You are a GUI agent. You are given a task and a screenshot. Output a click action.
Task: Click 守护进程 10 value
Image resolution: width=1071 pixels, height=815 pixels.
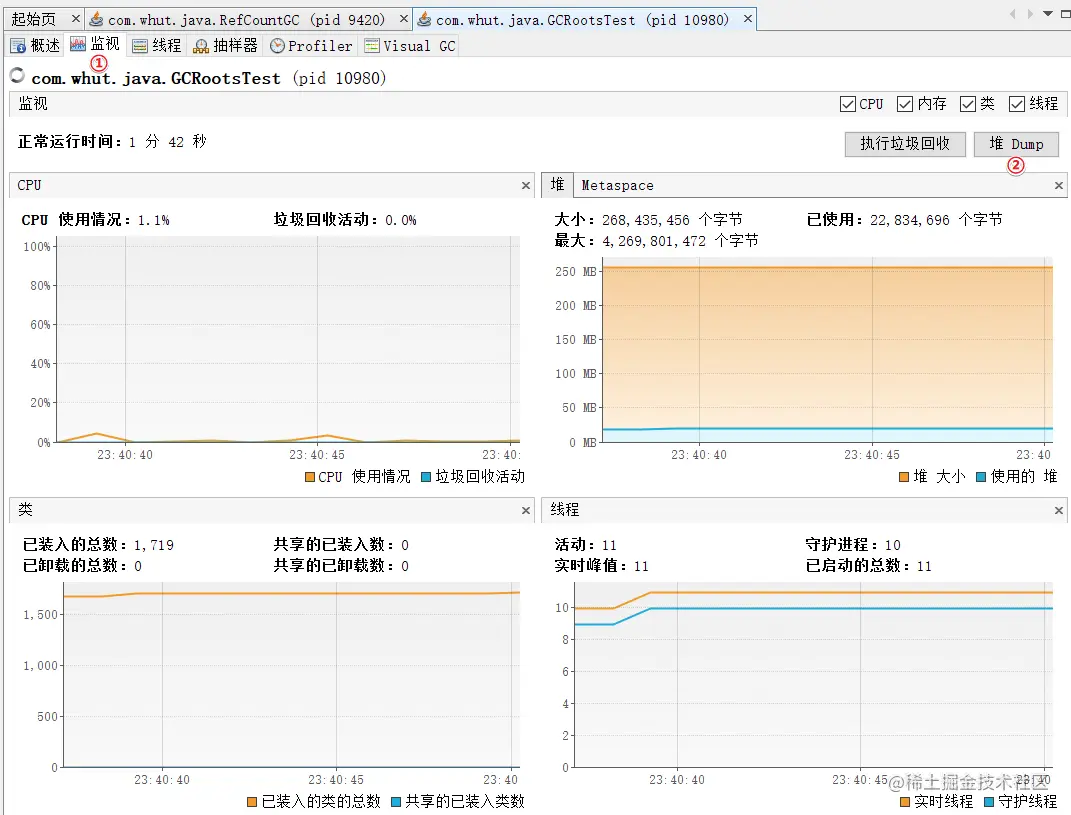893,545
